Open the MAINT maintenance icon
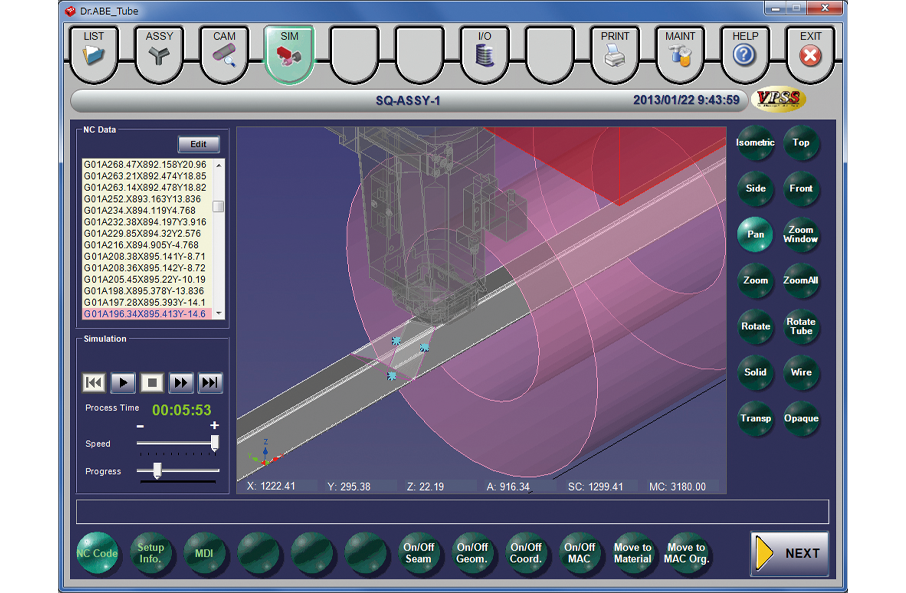The height and width of the screenshot is (593, 906). coord(680,53)
